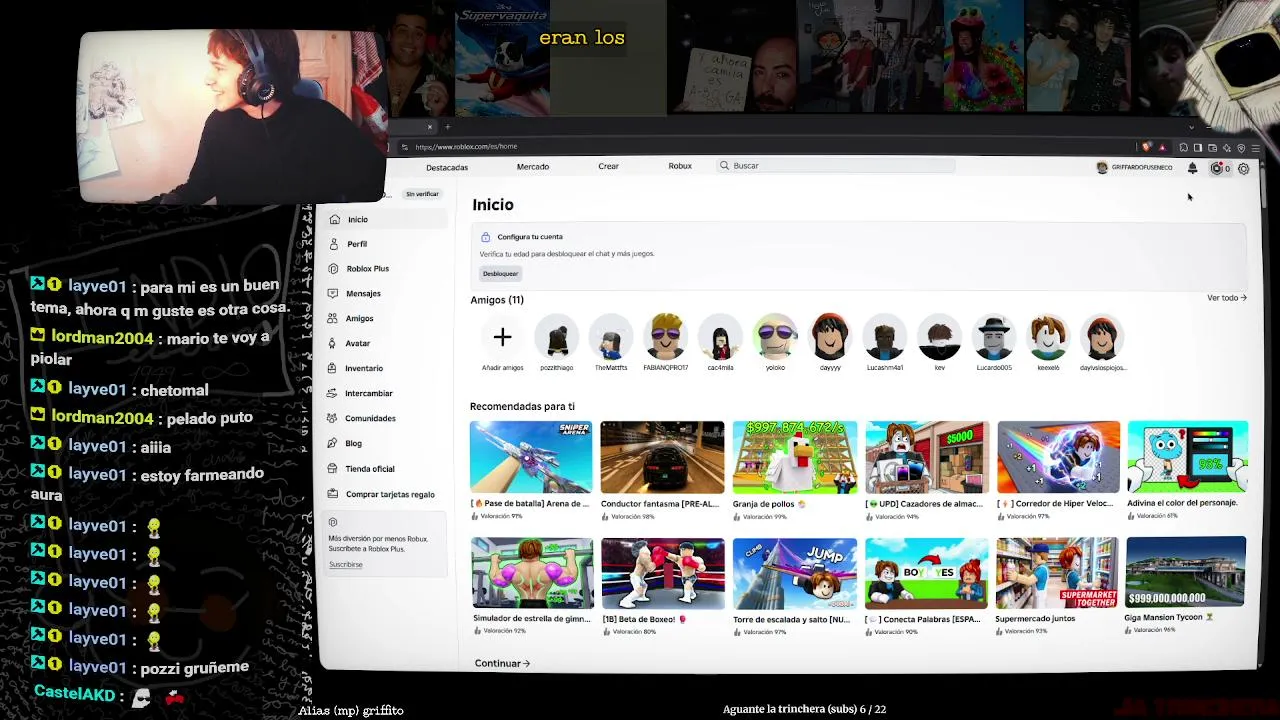Go to Inventario in the sidebar

tap(364, 368)
